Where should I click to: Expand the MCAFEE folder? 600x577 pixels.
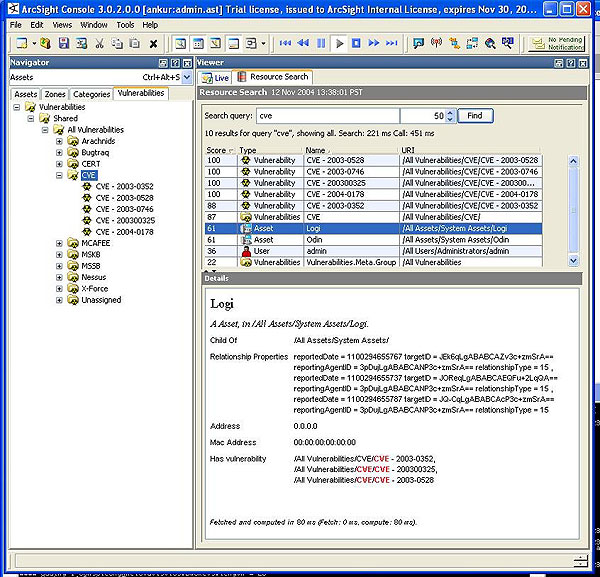click(59, 242)
